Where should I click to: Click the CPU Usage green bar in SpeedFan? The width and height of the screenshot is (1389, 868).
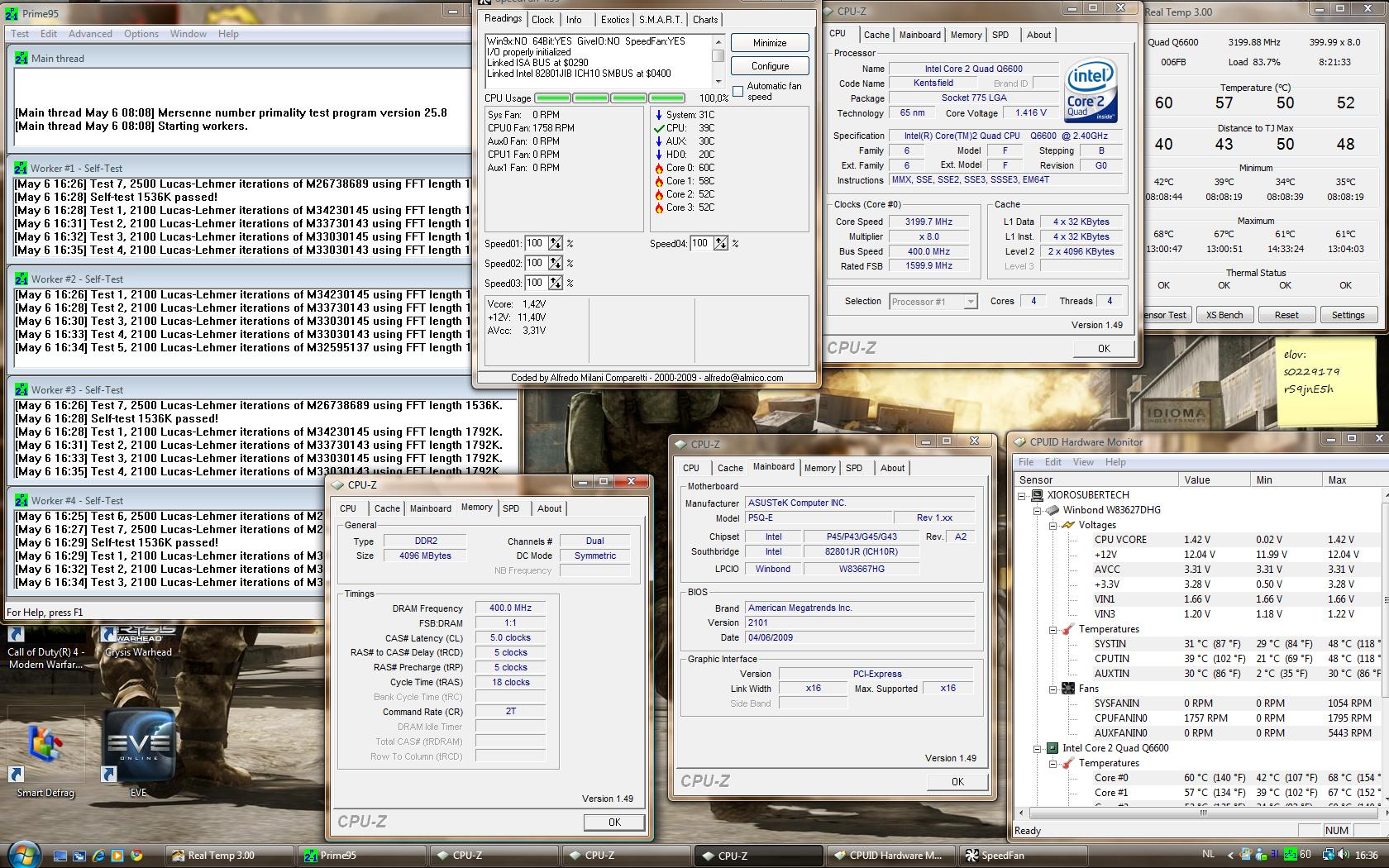(609, 98)
